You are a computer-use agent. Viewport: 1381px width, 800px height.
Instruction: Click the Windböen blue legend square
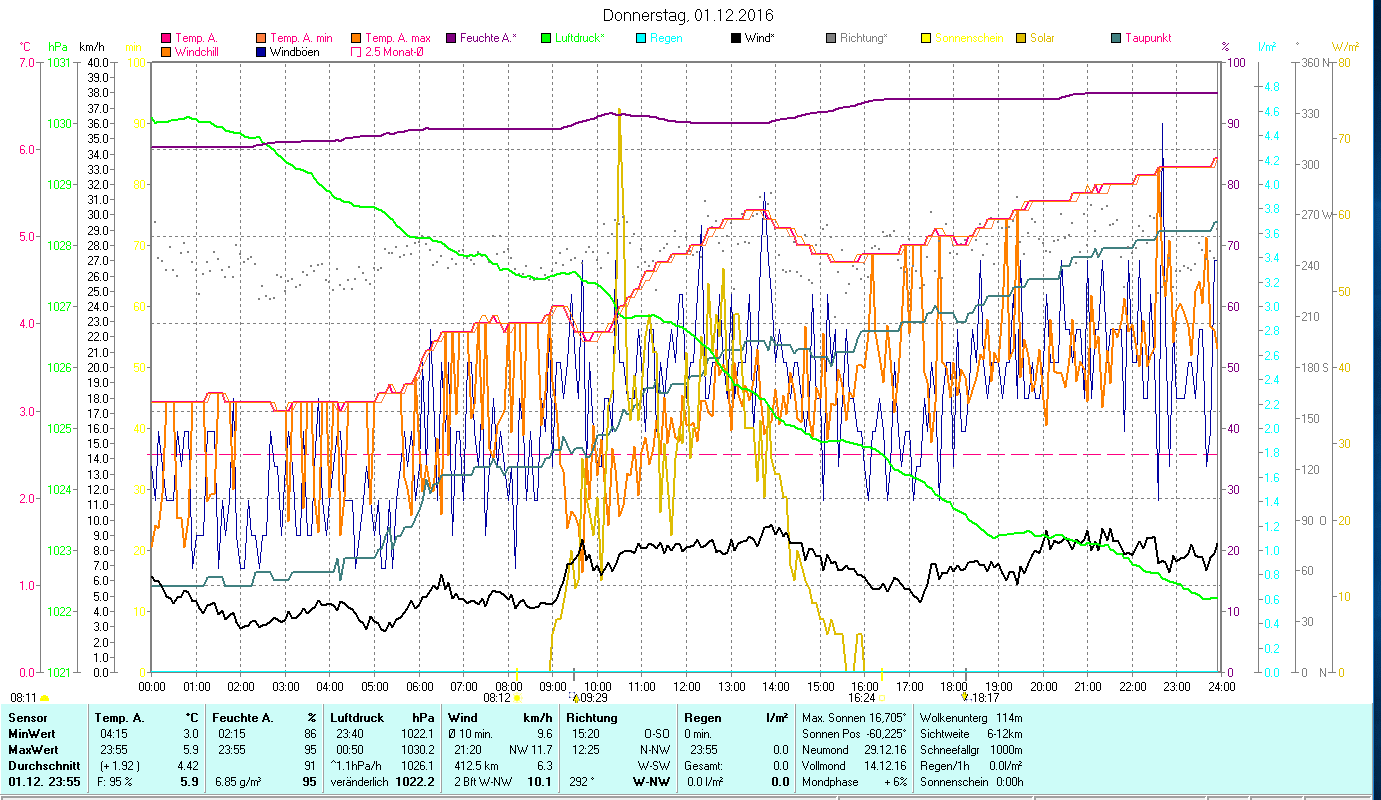click(x=261, y=52)
